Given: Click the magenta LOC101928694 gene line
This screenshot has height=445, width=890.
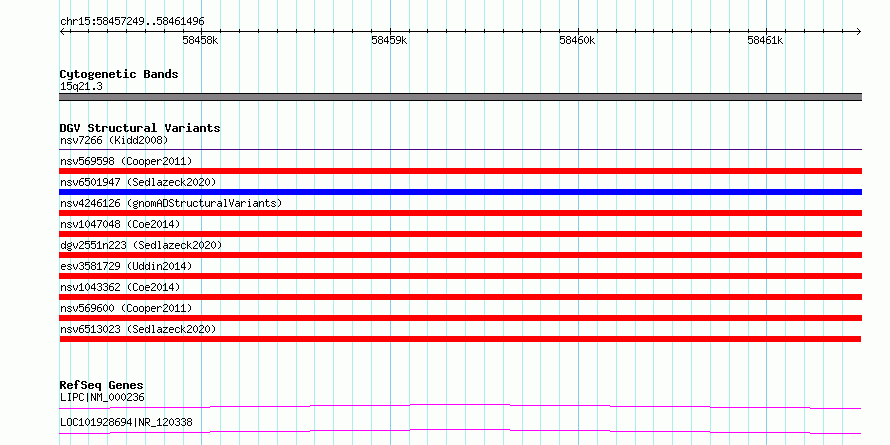Looking at the screenshot, I should coord(460,431).
